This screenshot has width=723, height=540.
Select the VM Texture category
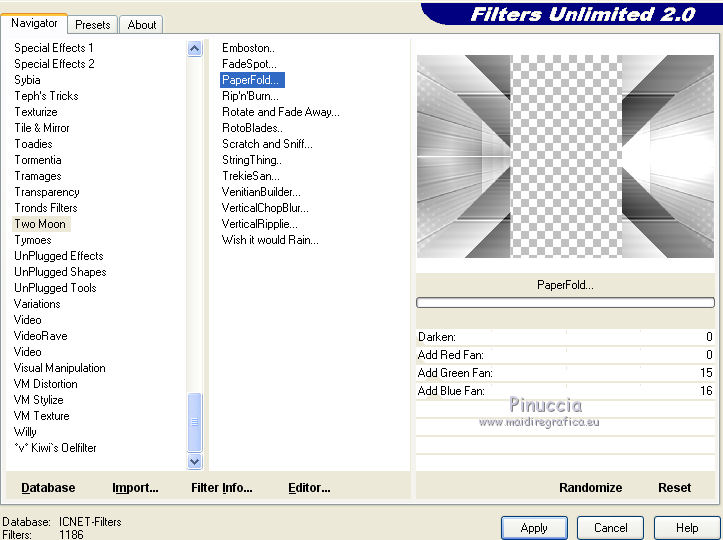point(41,416)
